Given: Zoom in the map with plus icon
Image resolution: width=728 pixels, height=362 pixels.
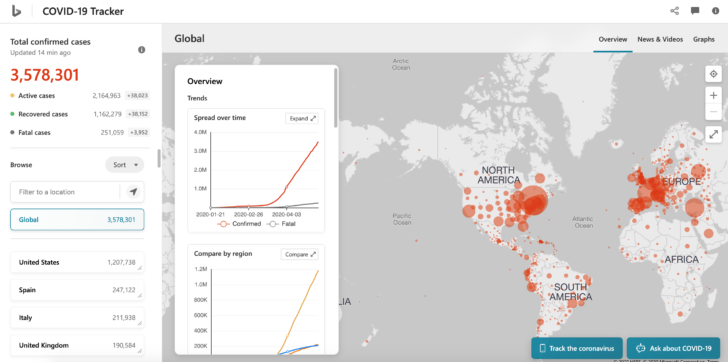Looking at the screenshot, I should coord(713,96).
